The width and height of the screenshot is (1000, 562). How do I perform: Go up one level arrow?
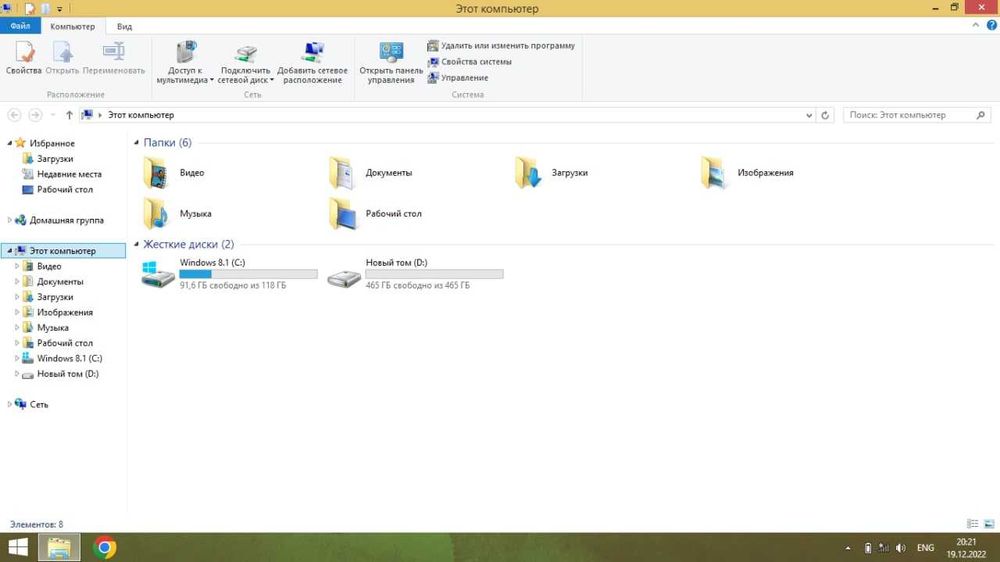click(69, 115)
